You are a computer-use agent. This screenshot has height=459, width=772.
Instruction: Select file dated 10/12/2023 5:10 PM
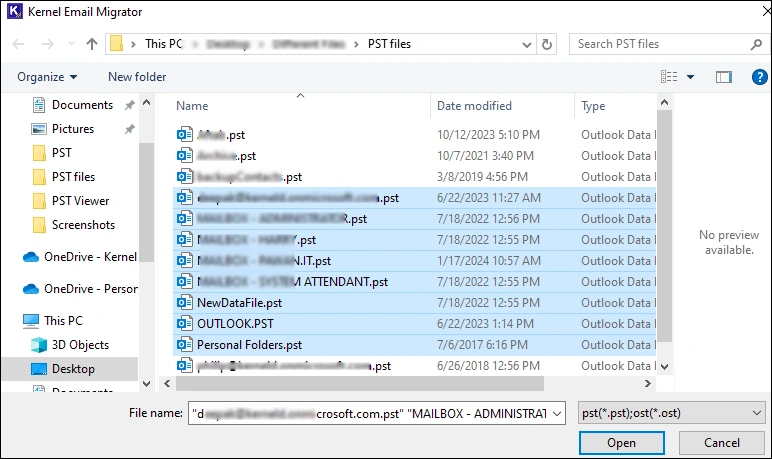tap(414, 135)
